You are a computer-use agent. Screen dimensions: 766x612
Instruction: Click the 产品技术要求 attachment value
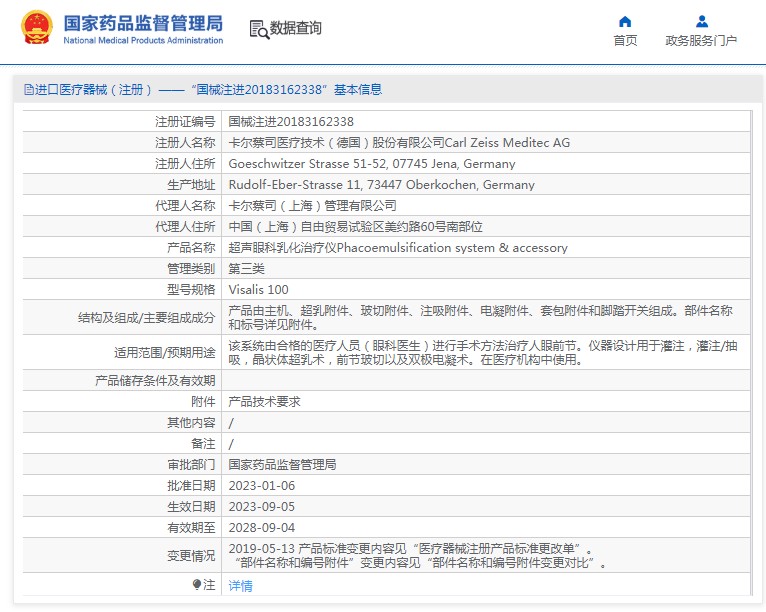click(x=264, y=401)
